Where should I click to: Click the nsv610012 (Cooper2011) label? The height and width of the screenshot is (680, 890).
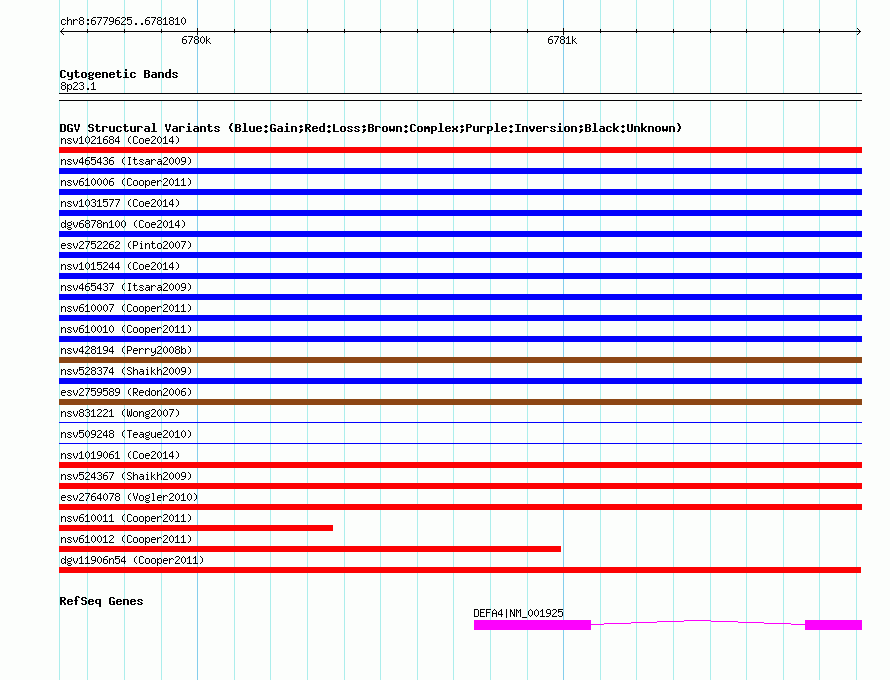(126, 539)
